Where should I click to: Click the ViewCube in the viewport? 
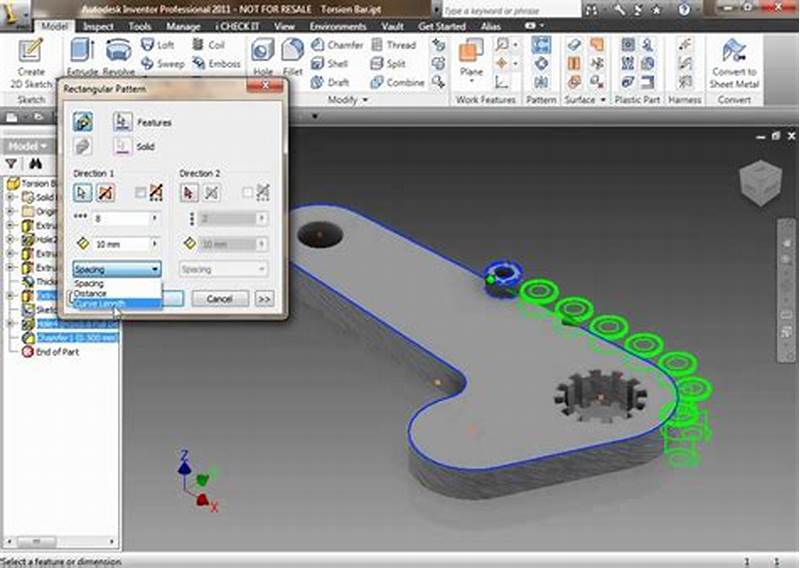[x=761, y=182]
